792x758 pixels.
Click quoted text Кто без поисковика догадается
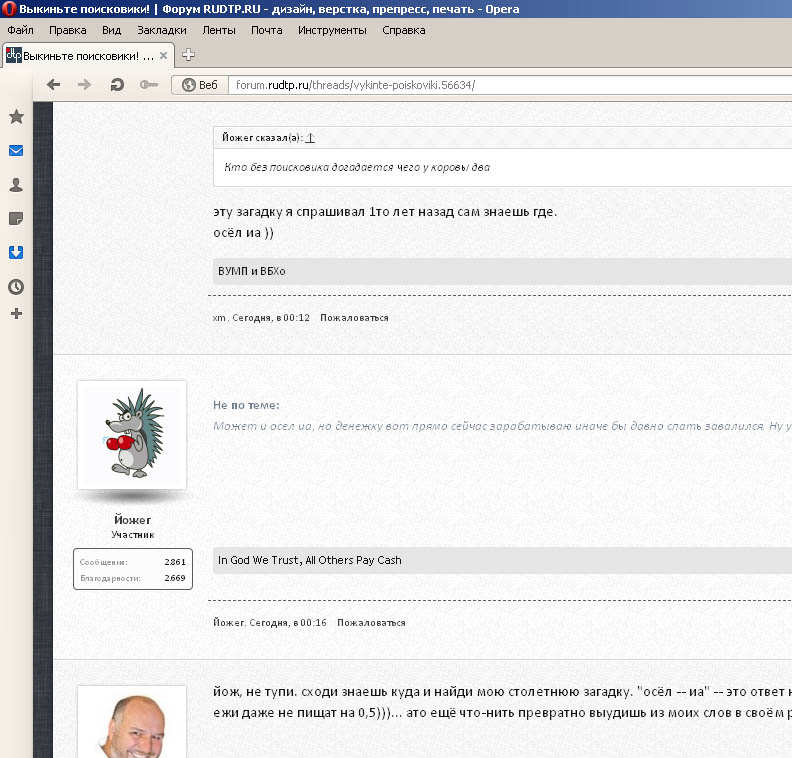point(357,167)
